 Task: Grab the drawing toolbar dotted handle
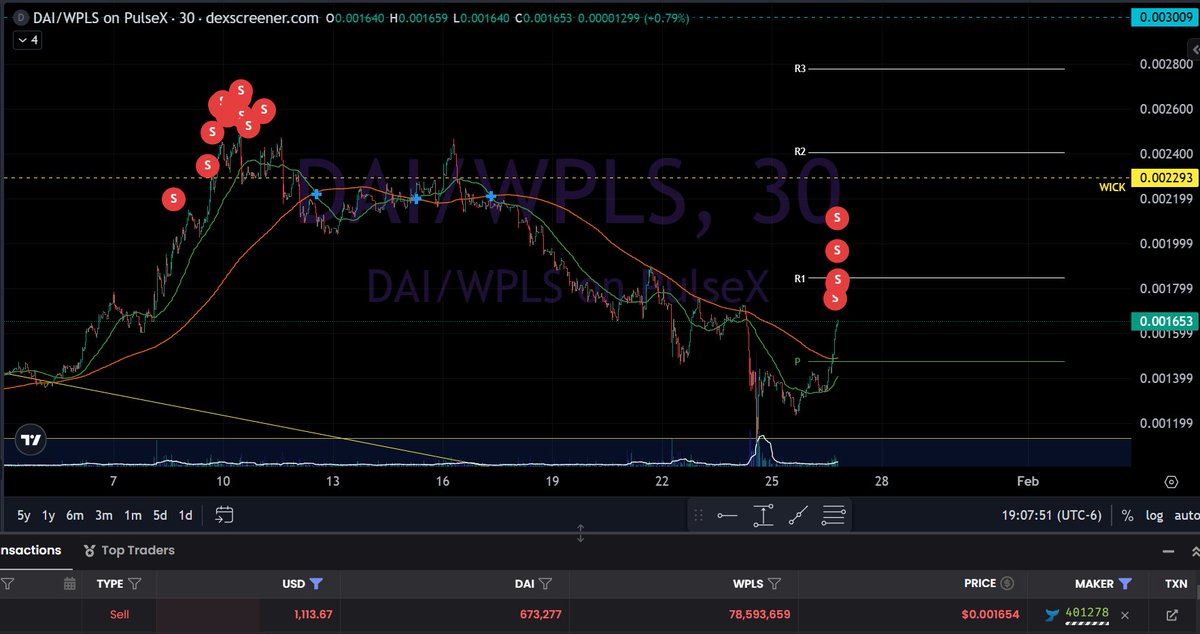coord(699,516)
